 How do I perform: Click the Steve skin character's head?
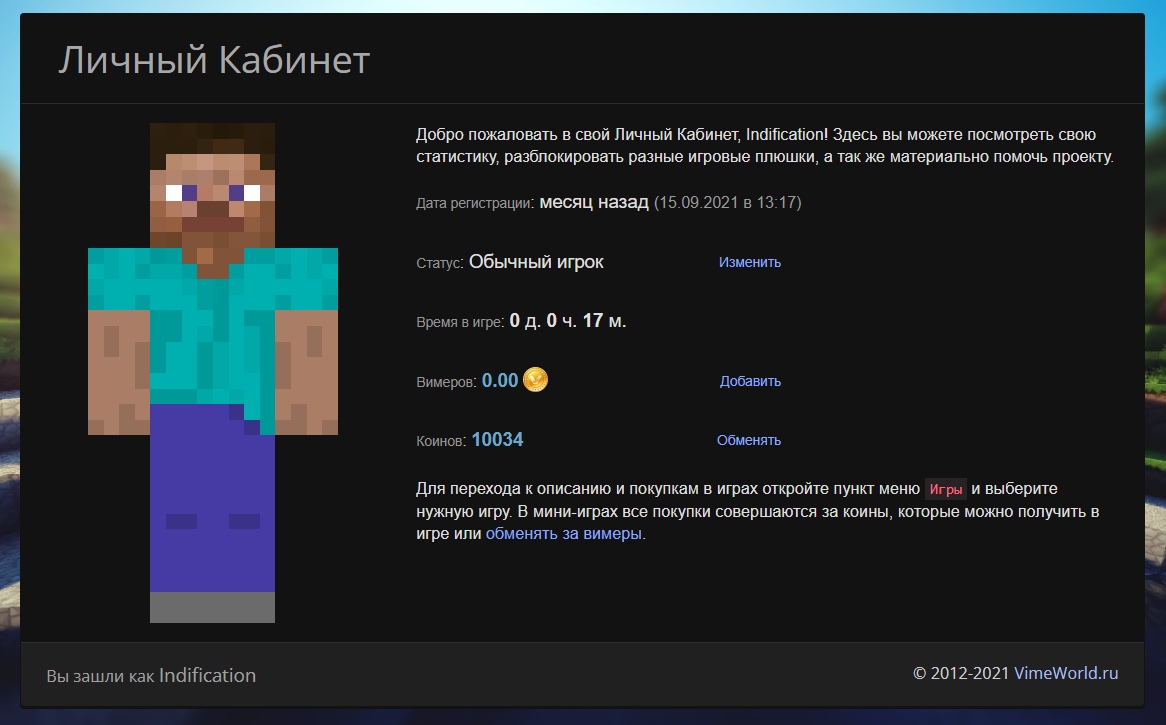click(212, 184)
